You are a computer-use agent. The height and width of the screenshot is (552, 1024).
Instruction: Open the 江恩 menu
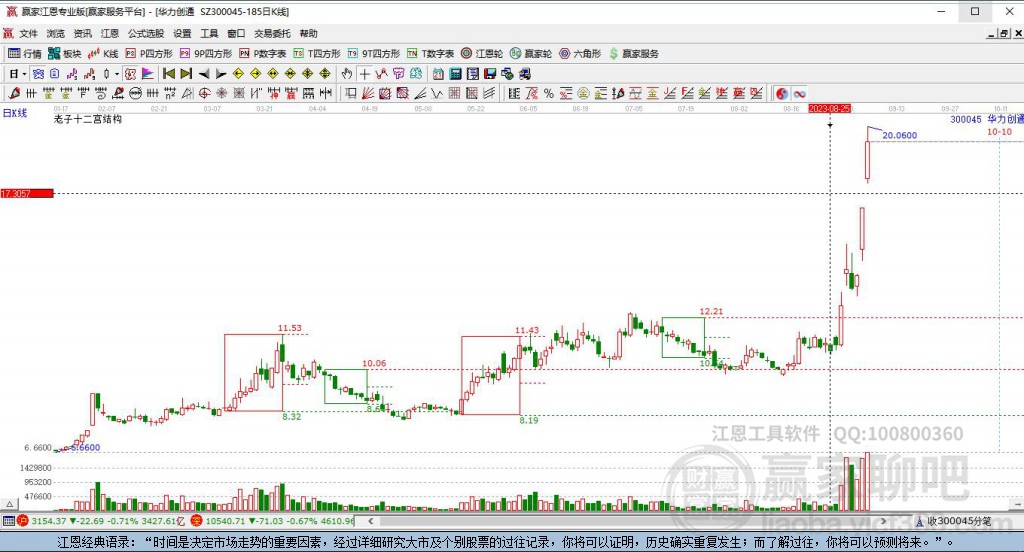[x=110, y=33]
